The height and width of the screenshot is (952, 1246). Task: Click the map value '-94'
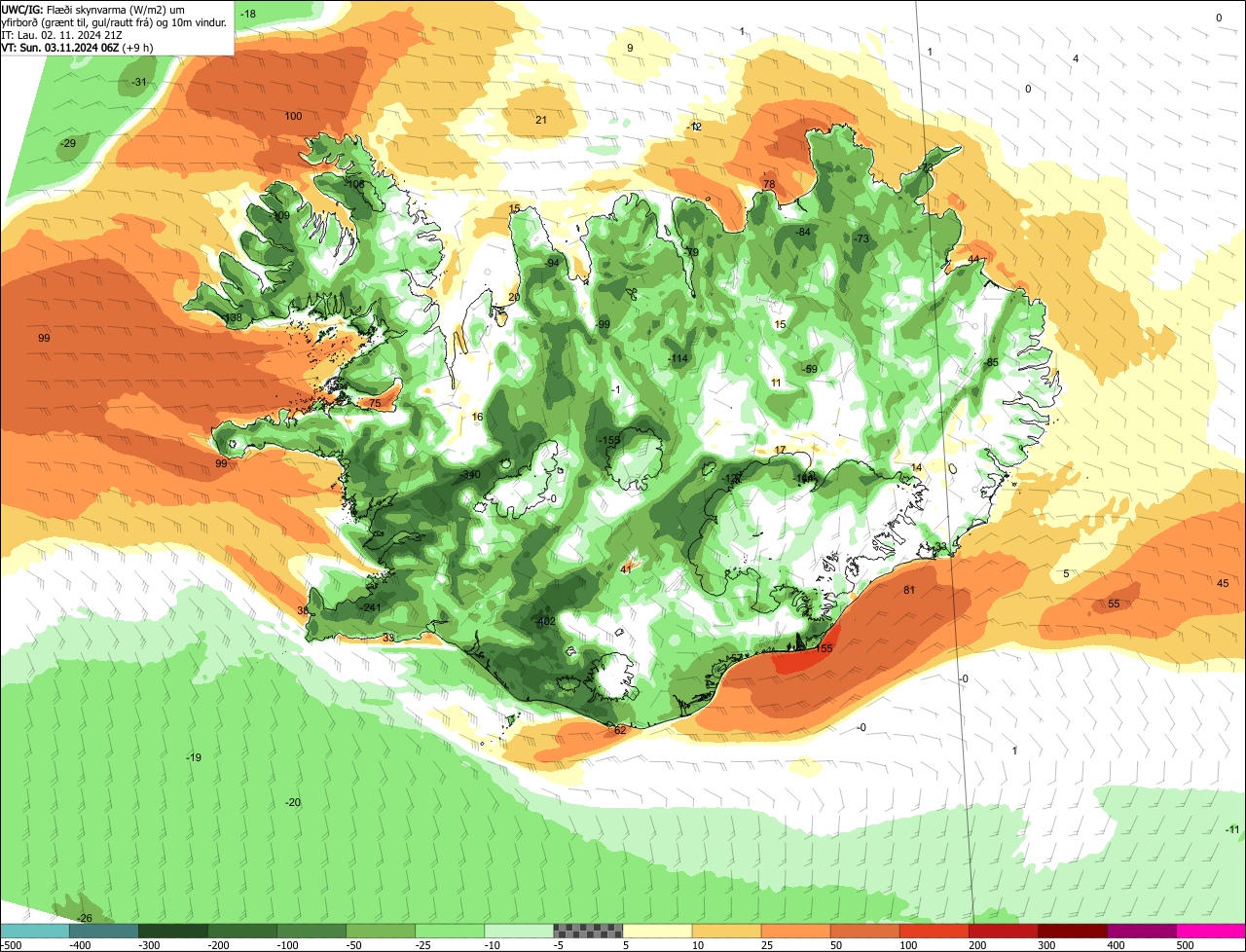coord(552,264)
